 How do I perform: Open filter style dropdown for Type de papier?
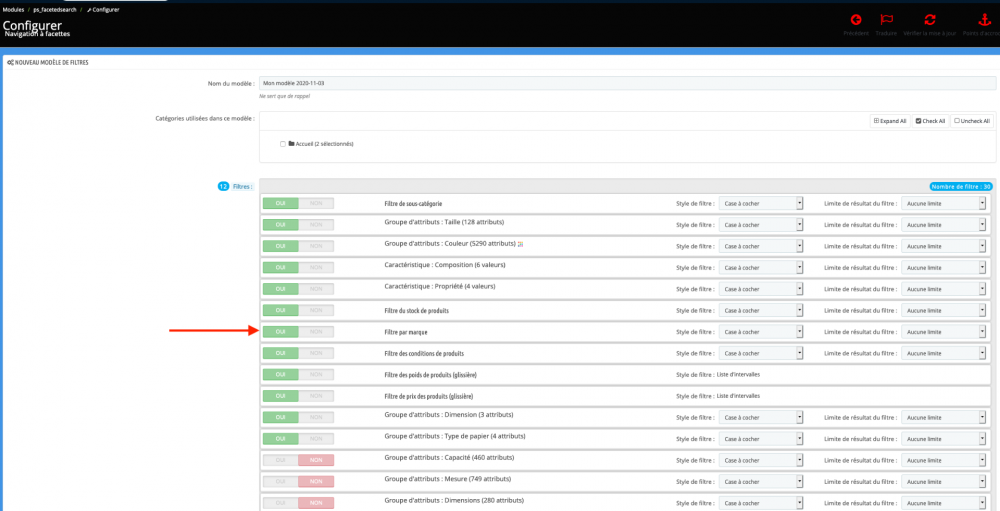click(761, 439)
